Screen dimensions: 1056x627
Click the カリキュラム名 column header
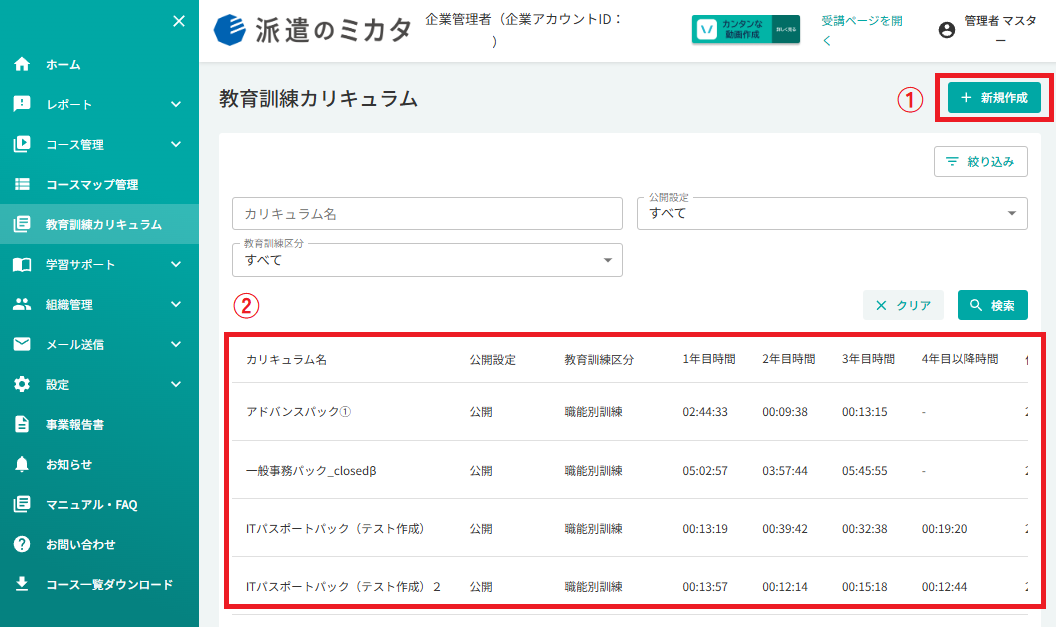pos(286,360)
